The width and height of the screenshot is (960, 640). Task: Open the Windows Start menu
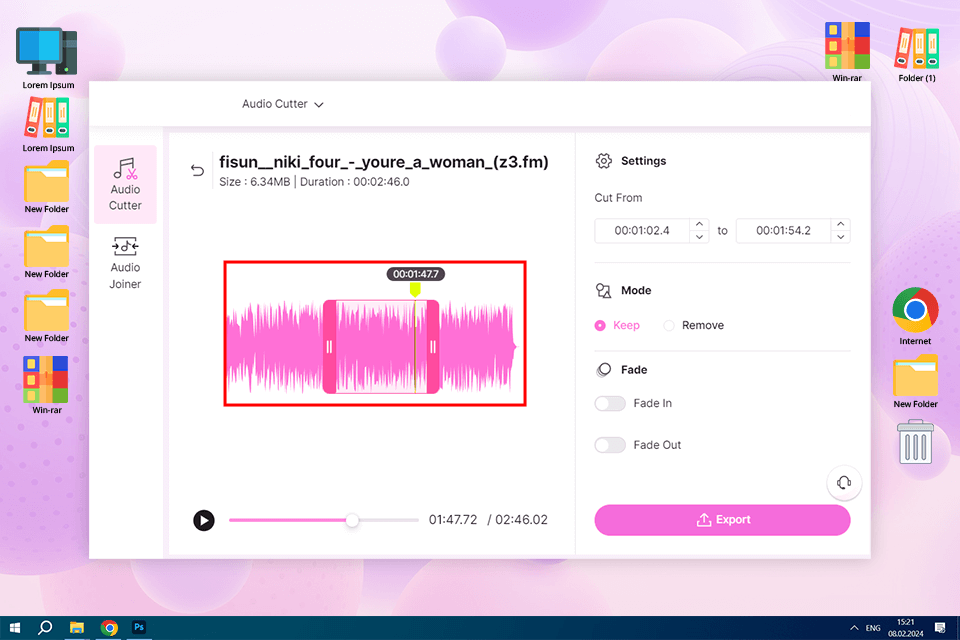15,628
